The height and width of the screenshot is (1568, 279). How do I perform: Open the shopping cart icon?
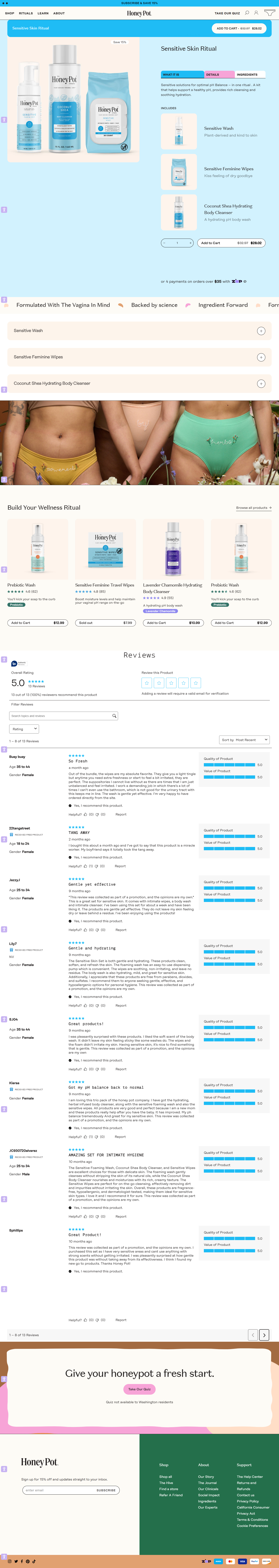(x=269, y=13)
